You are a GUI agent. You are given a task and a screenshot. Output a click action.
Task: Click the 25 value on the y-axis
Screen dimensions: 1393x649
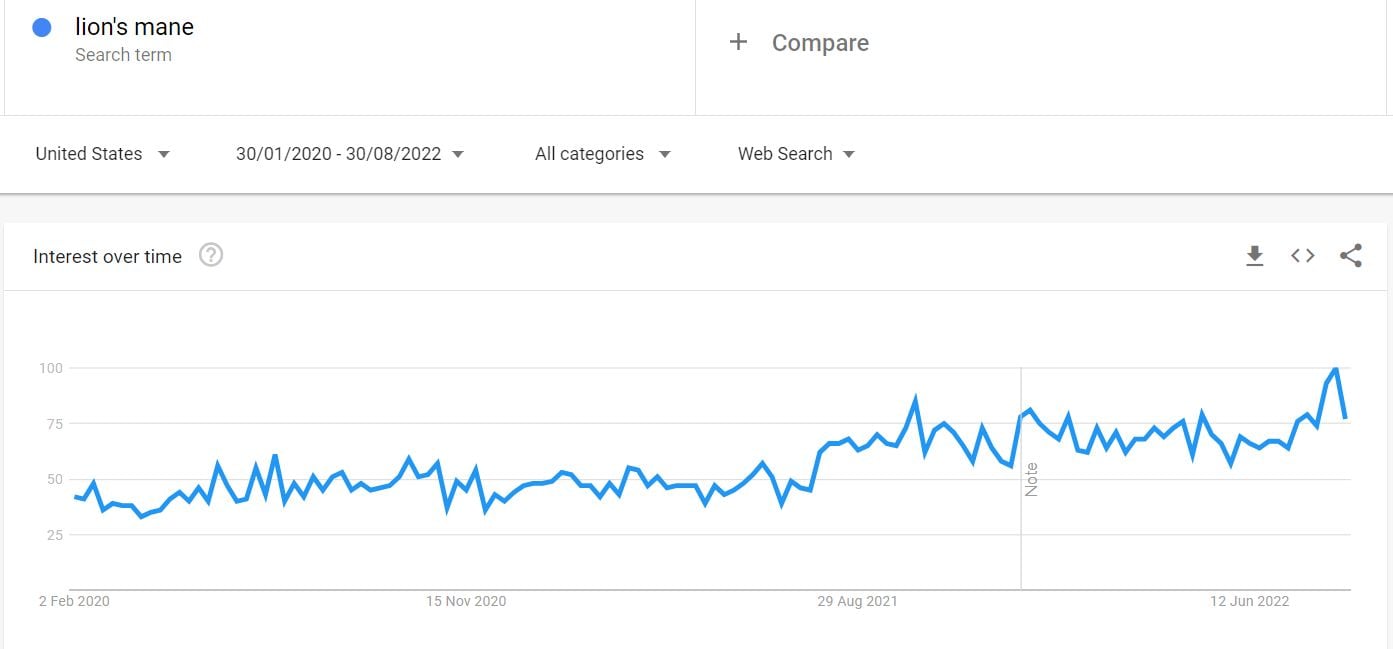click(54, 535)
